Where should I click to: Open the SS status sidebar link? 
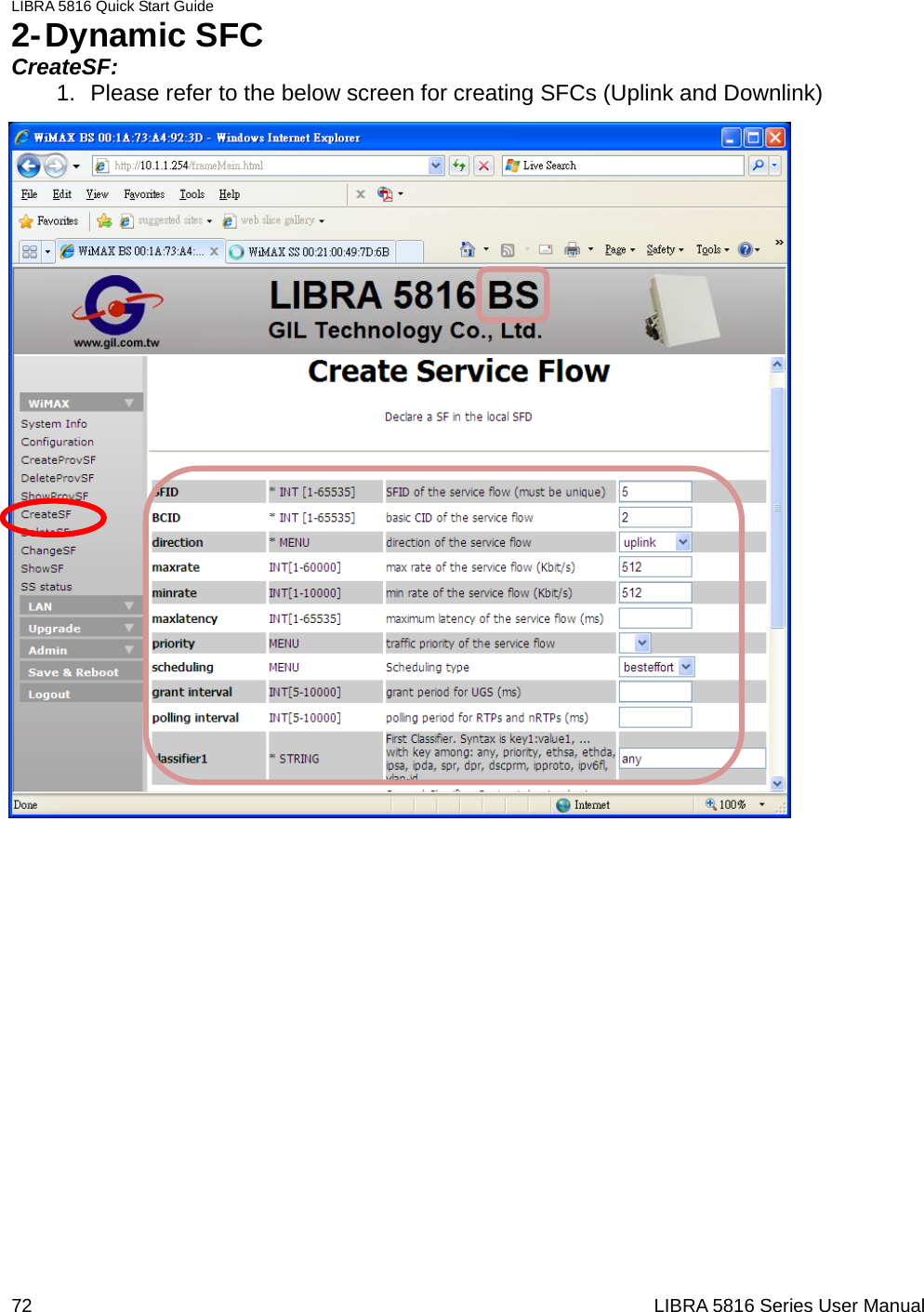click(x=46, y=587)
